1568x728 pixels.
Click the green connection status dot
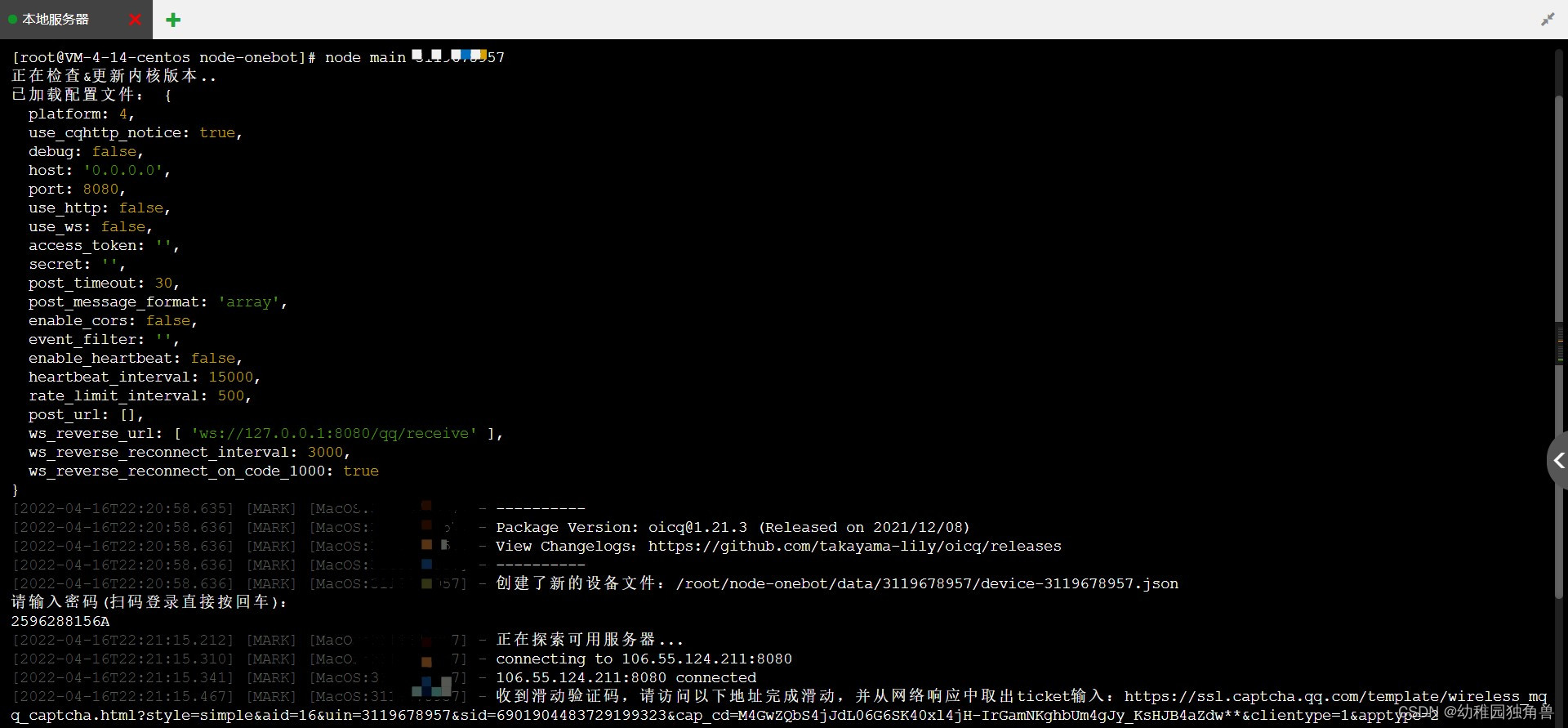coord(12,20)
